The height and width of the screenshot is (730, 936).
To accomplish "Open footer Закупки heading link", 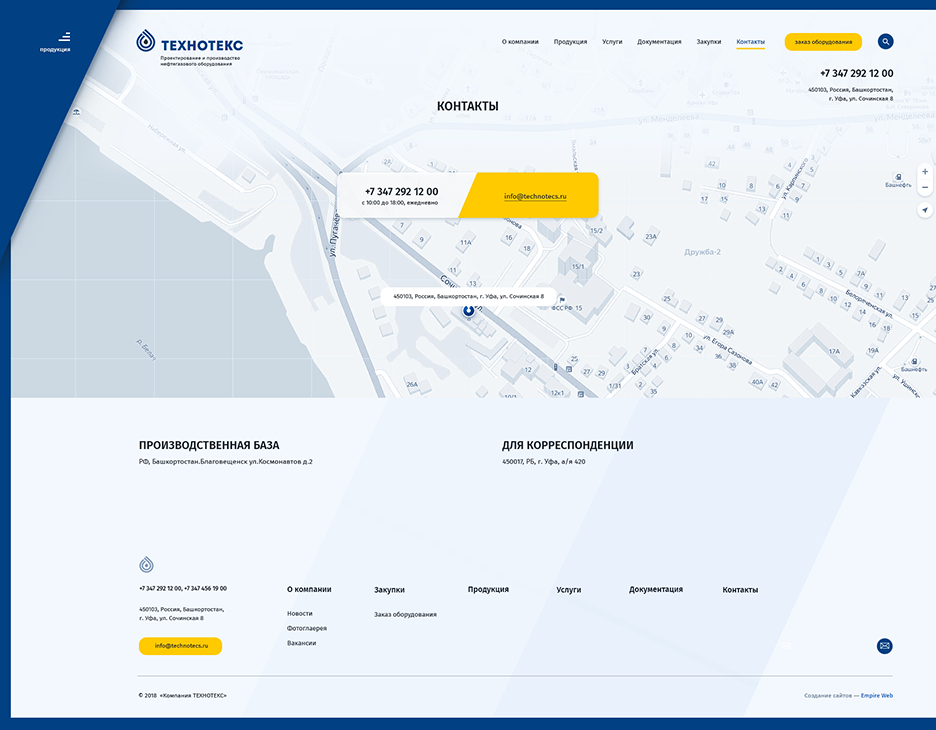I will pos(389,590).
